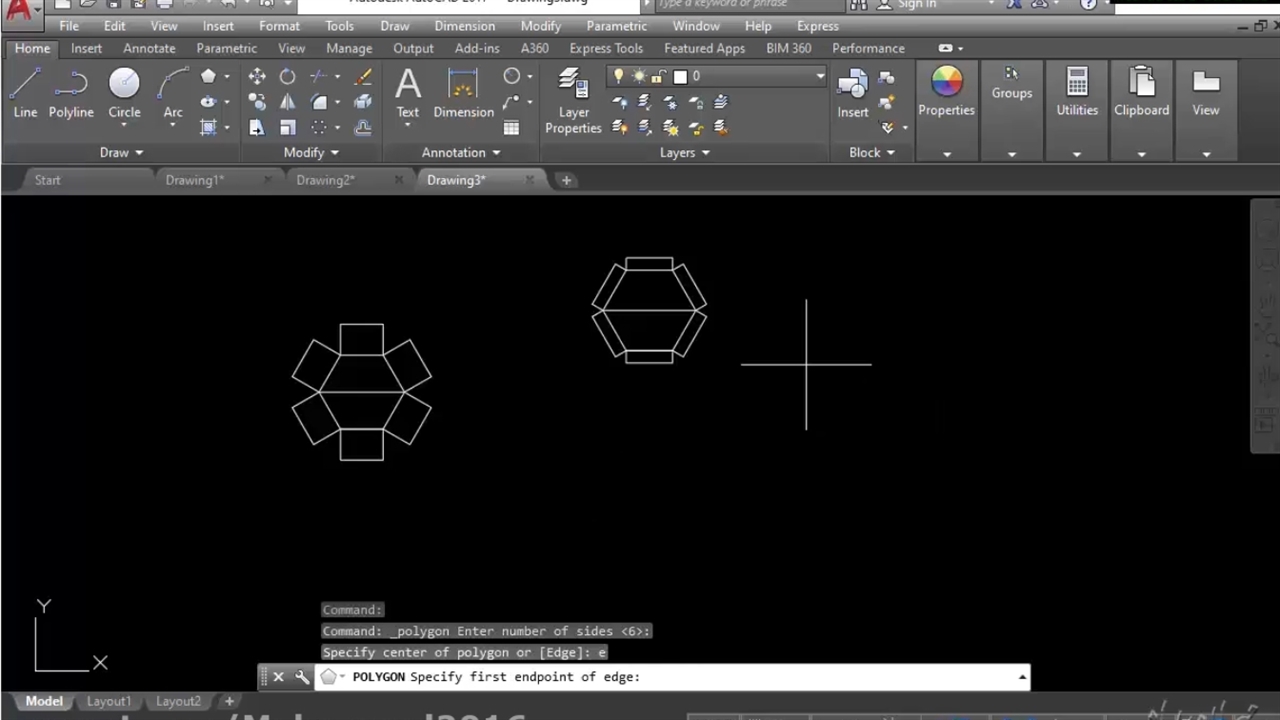1280x720 pixels.
Task: Activate the Rotate tool
Action: [x=287, y=77]
